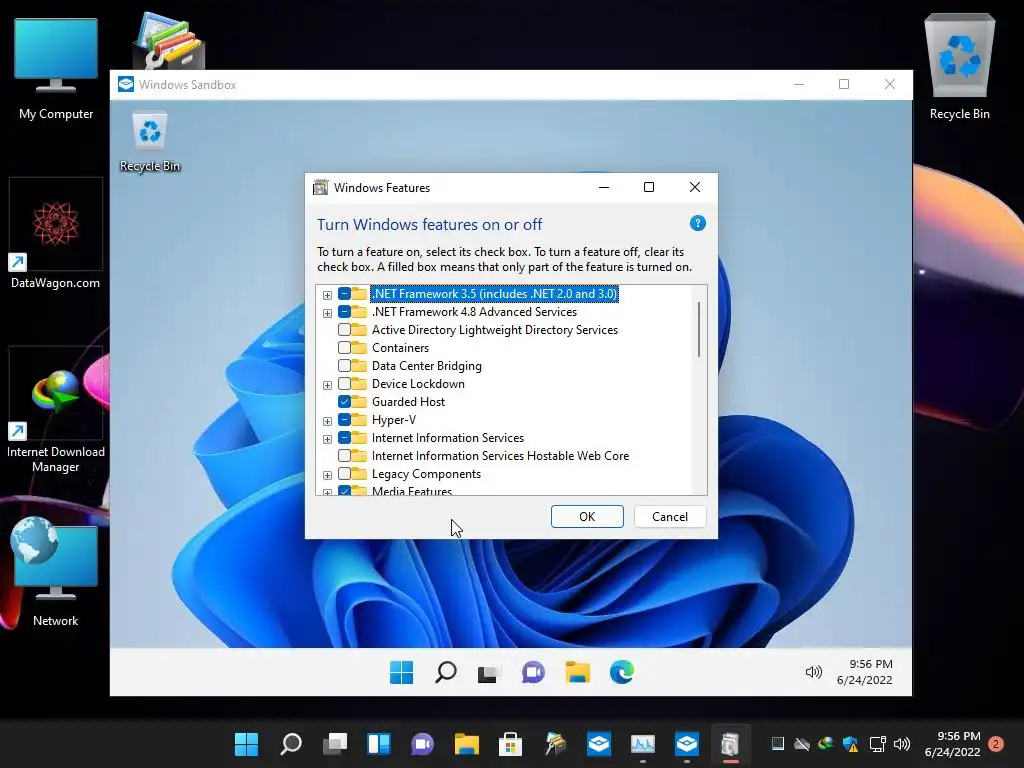Toggle .NET Framework 3.5 checkbox
Screen dimensions: 1024x768
[x=344, y=294]
